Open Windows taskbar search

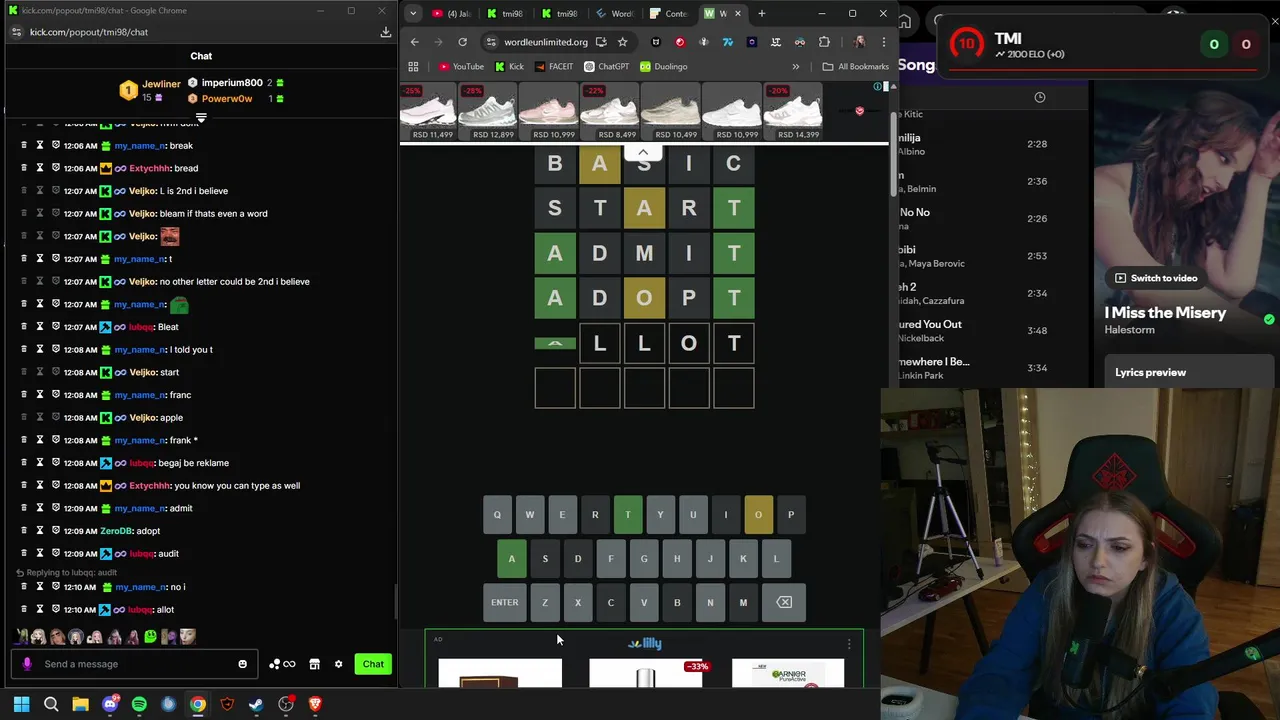51,704
